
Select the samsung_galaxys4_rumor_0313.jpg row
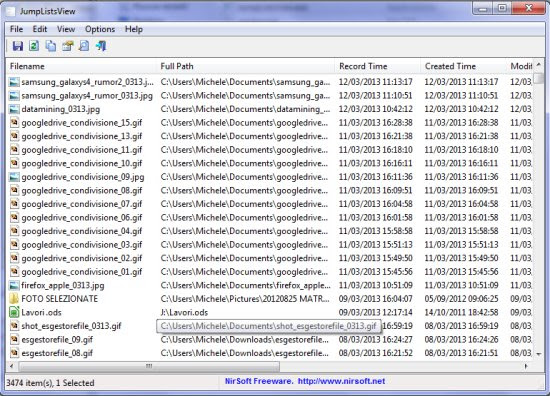(269, 95)
